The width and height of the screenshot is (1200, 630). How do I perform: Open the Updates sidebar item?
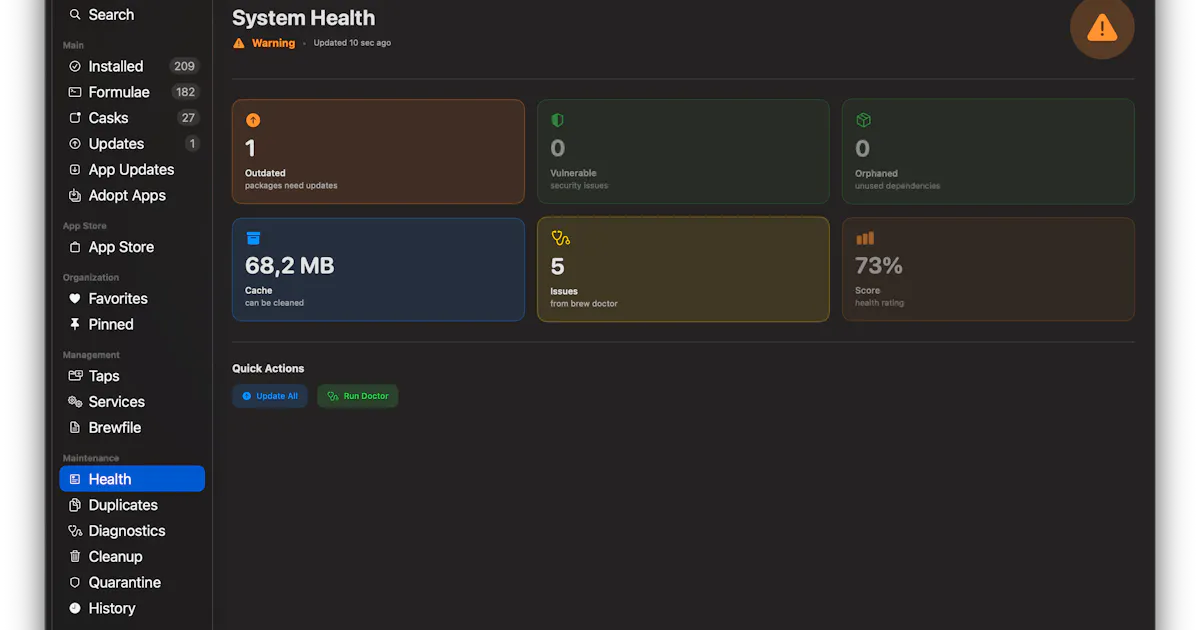pyautogui.click(x=132, y=144)
